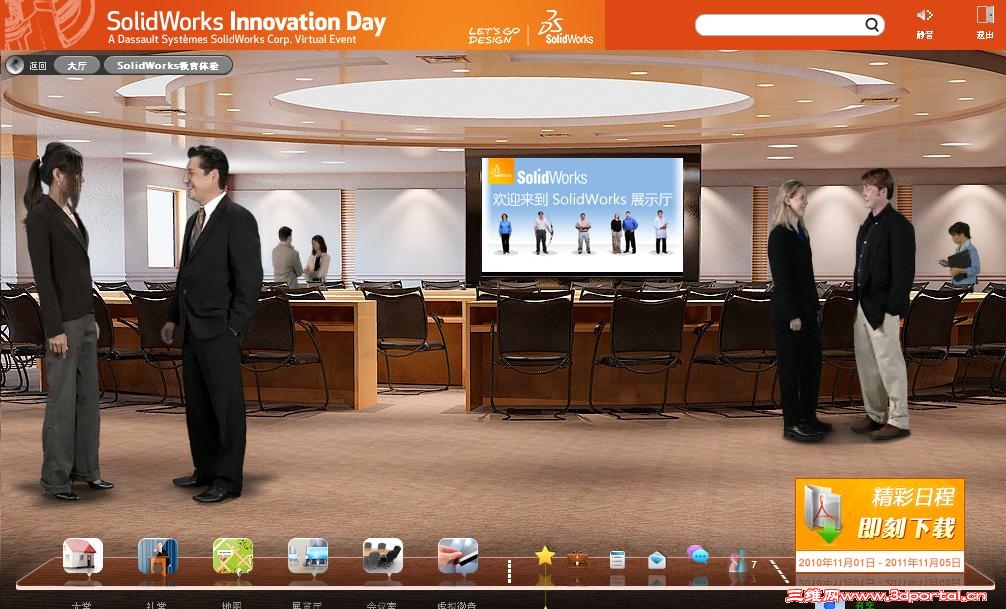Viewport: 1006px width, 609px height.
Task: Click the online attendee count 7
Action: click(x=754, y=565)
